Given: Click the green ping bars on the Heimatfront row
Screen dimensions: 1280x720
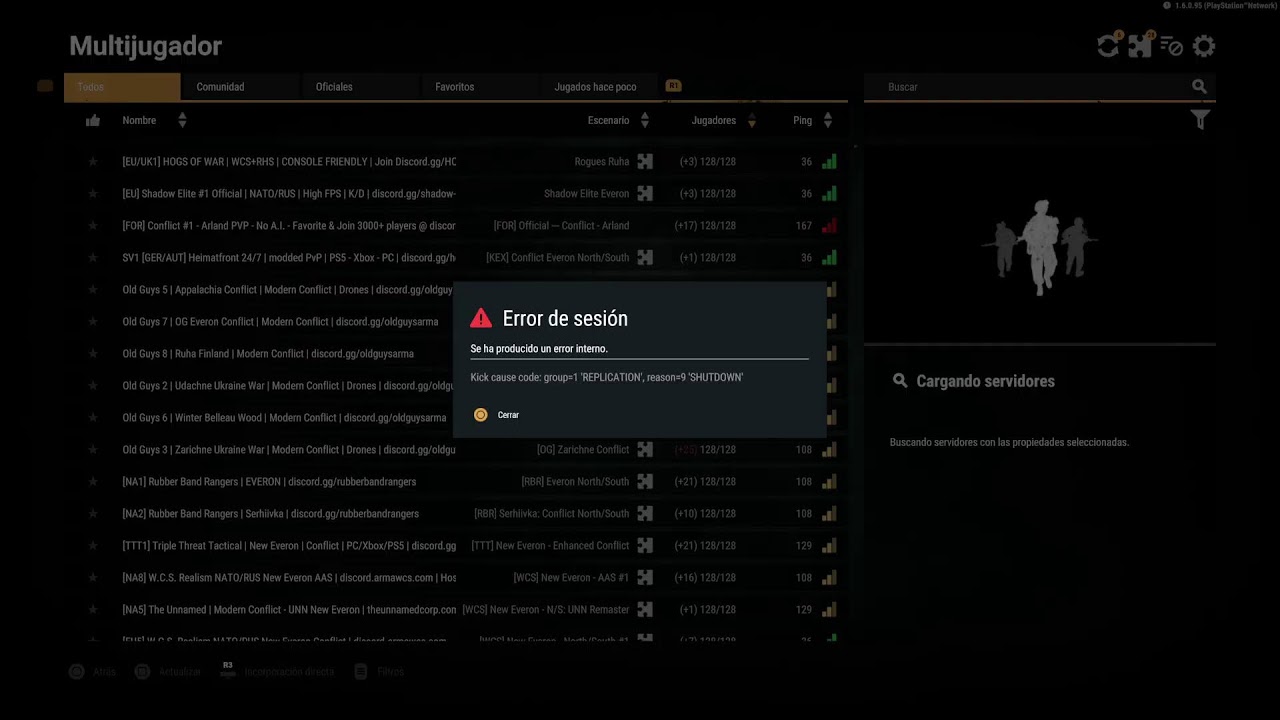Looking at the screenshot, I should (829, 257).
